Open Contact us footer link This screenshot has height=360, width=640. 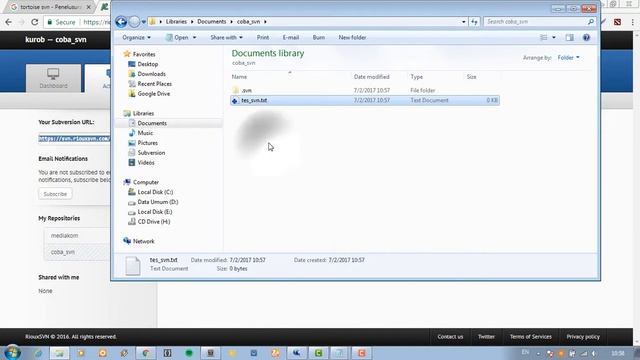[x=450, y=337]
